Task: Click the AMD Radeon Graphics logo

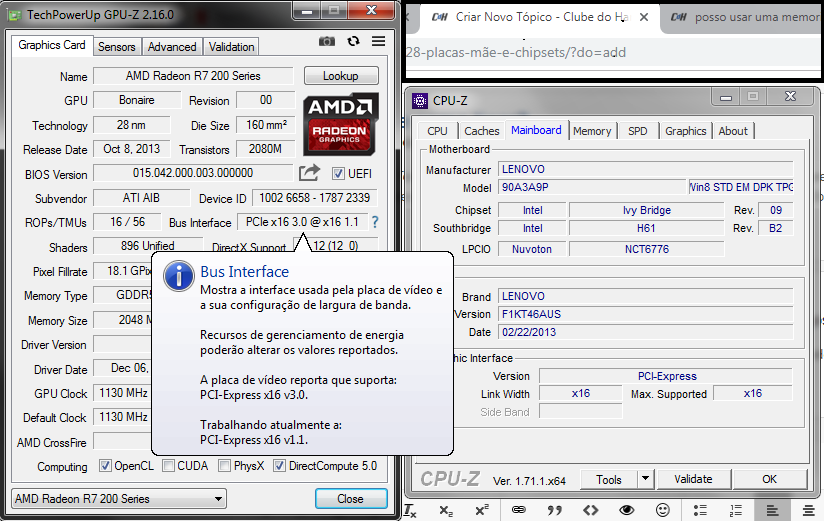Action: [341, 125]
